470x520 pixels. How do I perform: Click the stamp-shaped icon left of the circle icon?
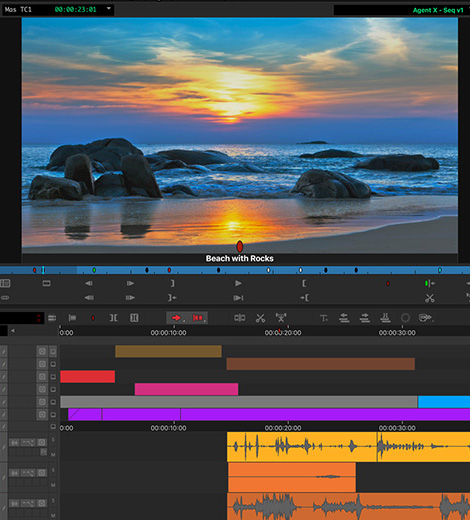point(385,318)
